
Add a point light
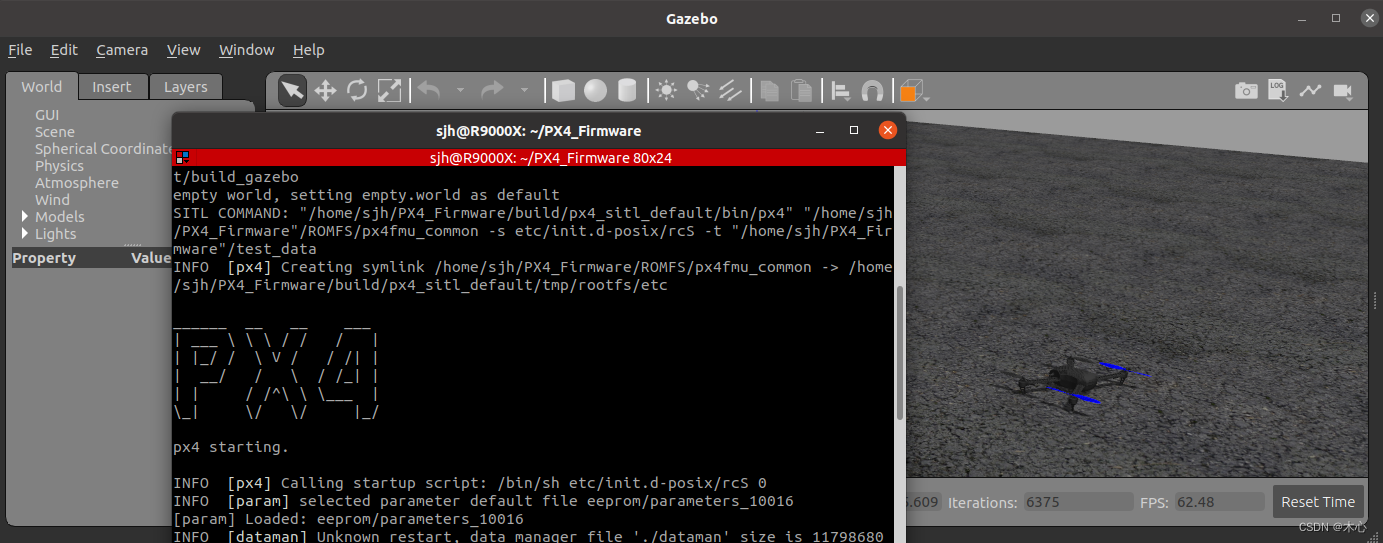click(x=666, y=91)
